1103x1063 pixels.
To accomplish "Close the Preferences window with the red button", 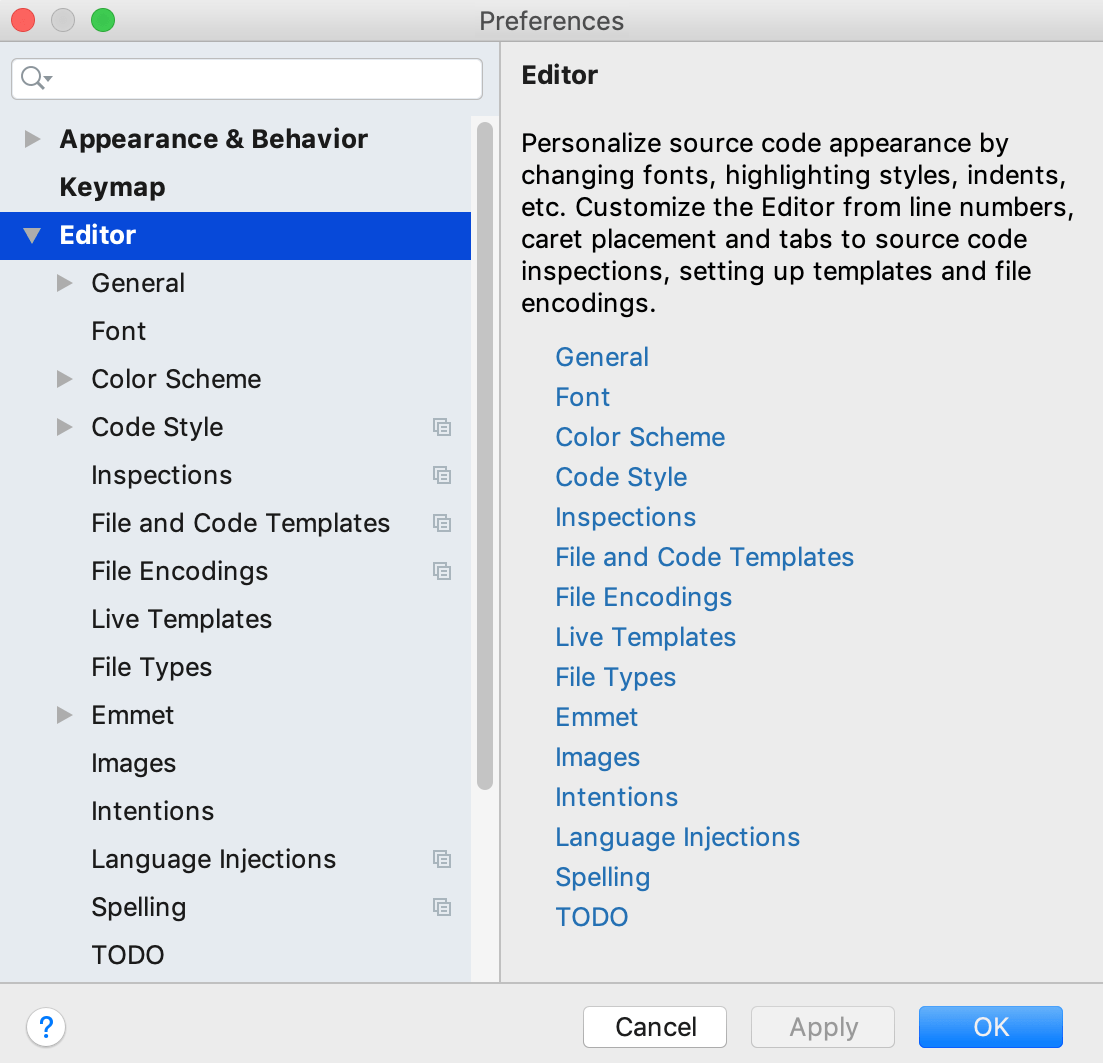I will [x=23, y=20].
